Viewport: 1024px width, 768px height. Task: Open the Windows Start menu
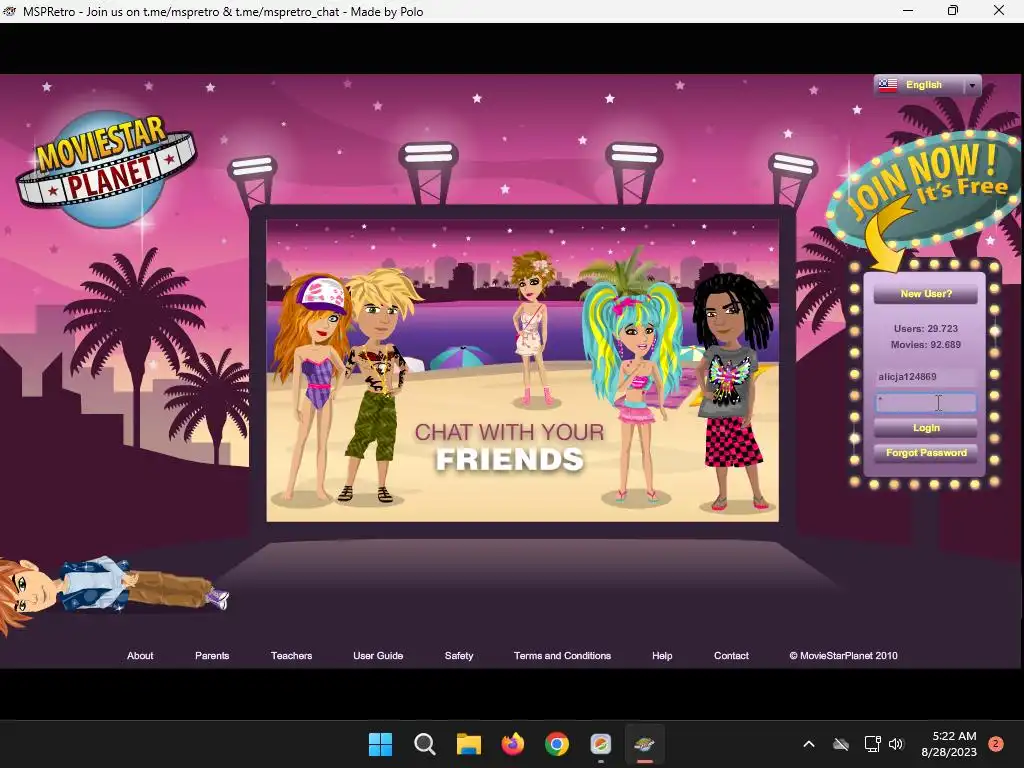(x=380, y=744)
